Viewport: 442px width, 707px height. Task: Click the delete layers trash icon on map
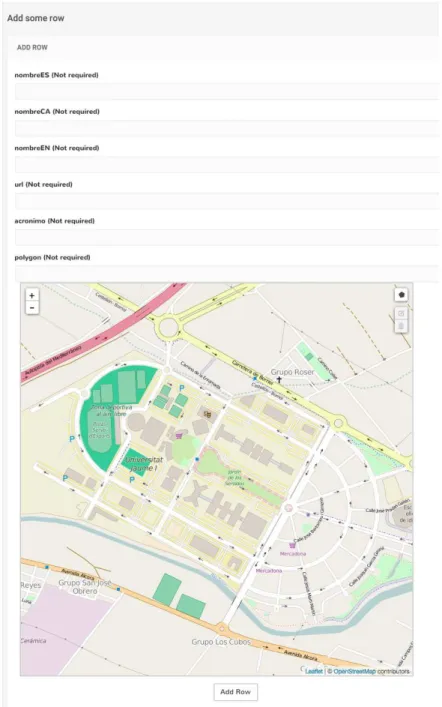[401, 326]
